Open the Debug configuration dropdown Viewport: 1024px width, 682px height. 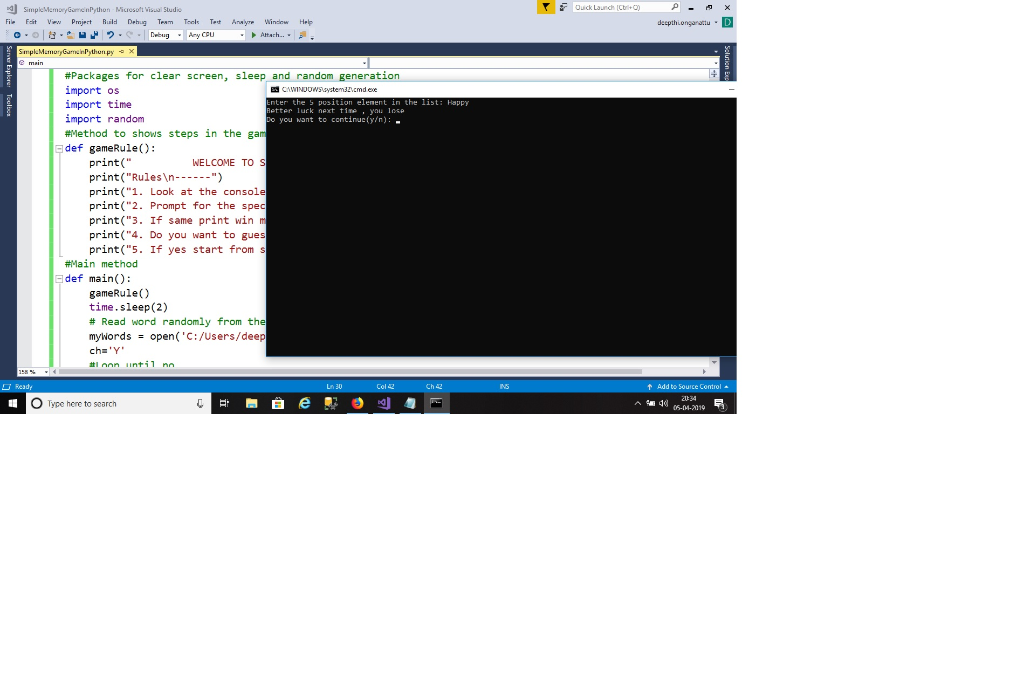(182, 34)
